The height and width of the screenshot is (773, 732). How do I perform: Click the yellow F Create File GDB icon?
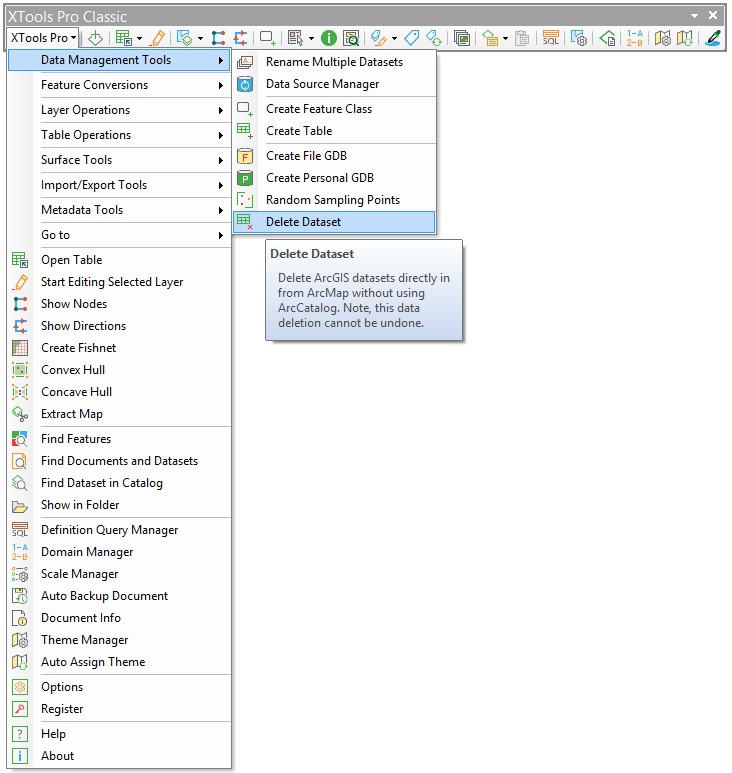pyautogui.click(x=245, y=156)
